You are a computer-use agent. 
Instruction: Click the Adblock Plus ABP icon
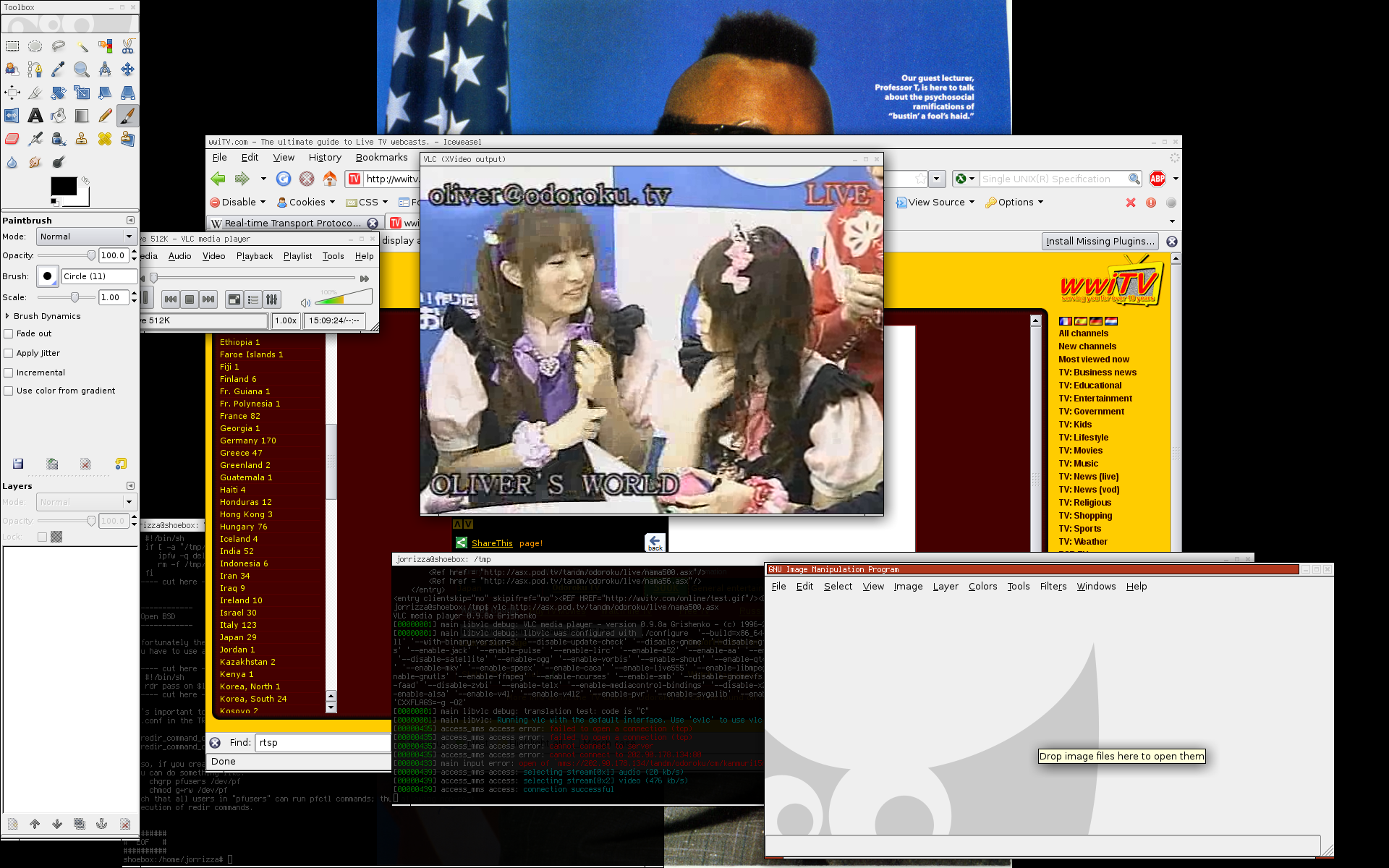pyautogui.click(x=1157, y=179)
